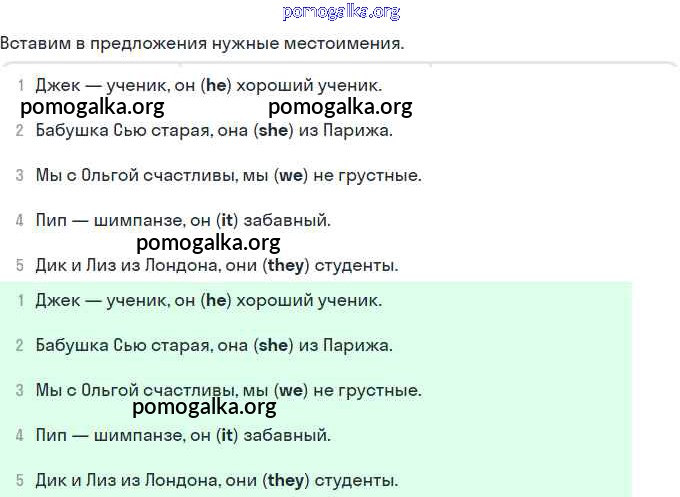Select the bold "they" in the white list
The height and width of the screenshot is (497, 680).
pos(286,265)
